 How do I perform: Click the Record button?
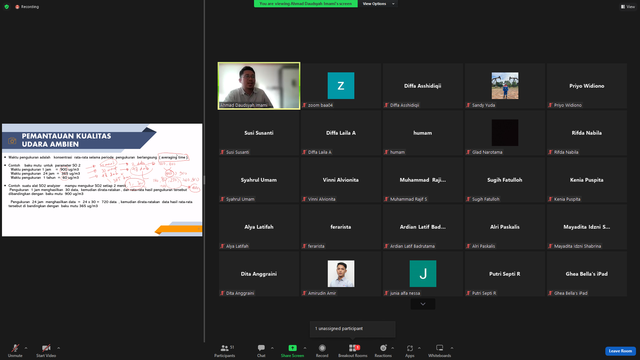pyautogui.click(x=322, y=350)
